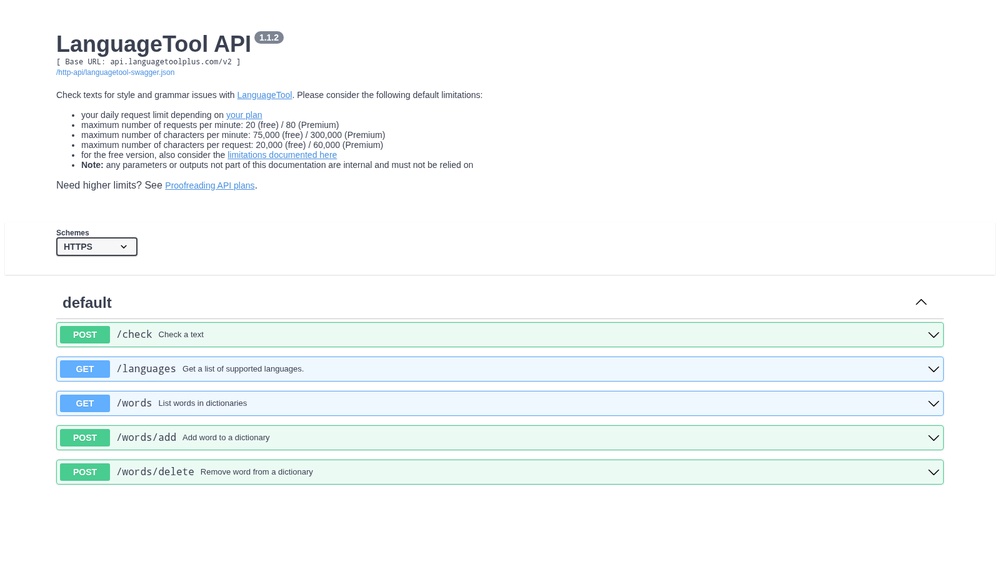
Task: Expand the POST /words/delete chevron
Action: [933, 473]
